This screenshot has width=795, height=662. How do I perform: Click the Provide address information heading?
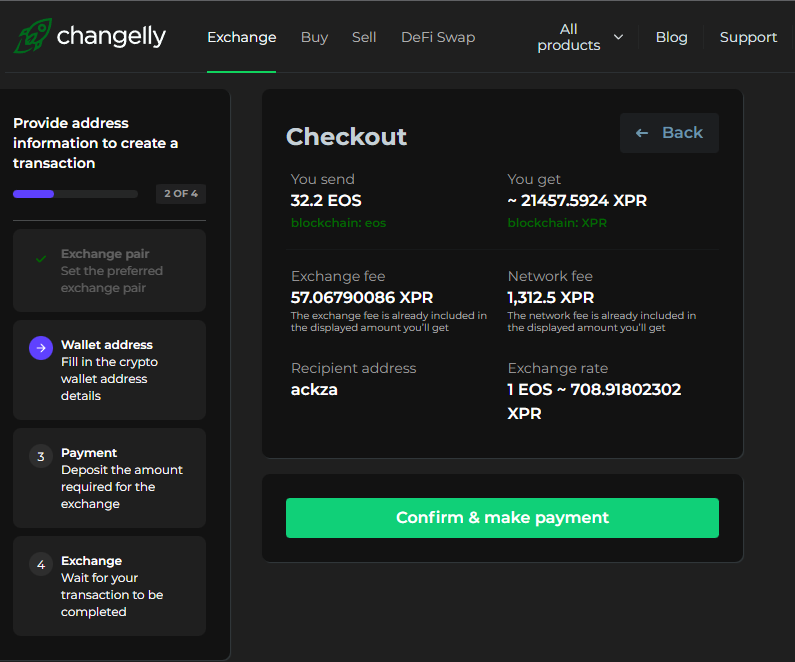click(95, 143)
